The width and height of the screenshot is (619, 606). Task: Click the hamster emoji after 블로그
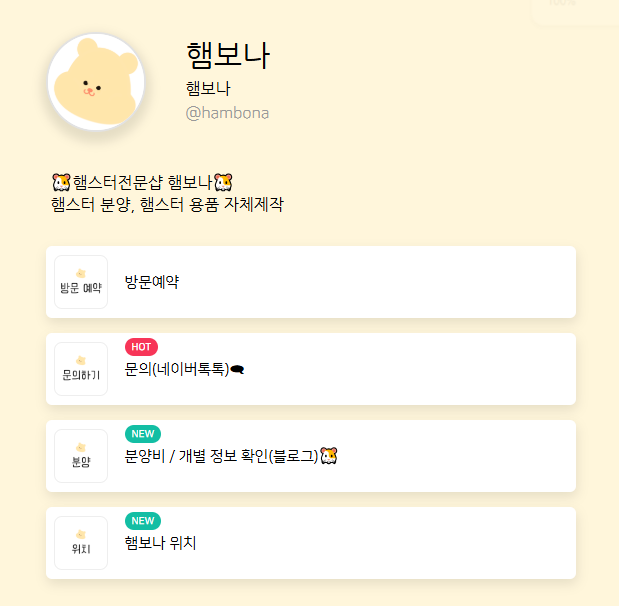coord(329,456)
